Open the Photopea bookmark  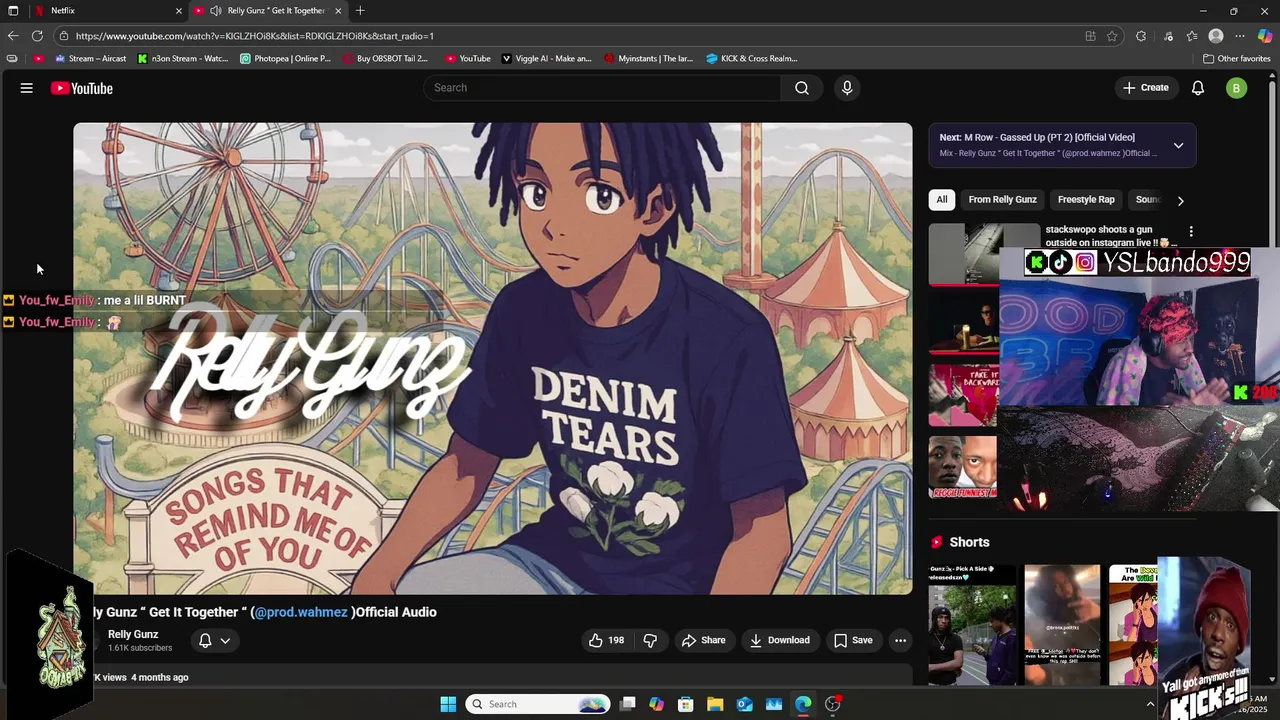285,59
